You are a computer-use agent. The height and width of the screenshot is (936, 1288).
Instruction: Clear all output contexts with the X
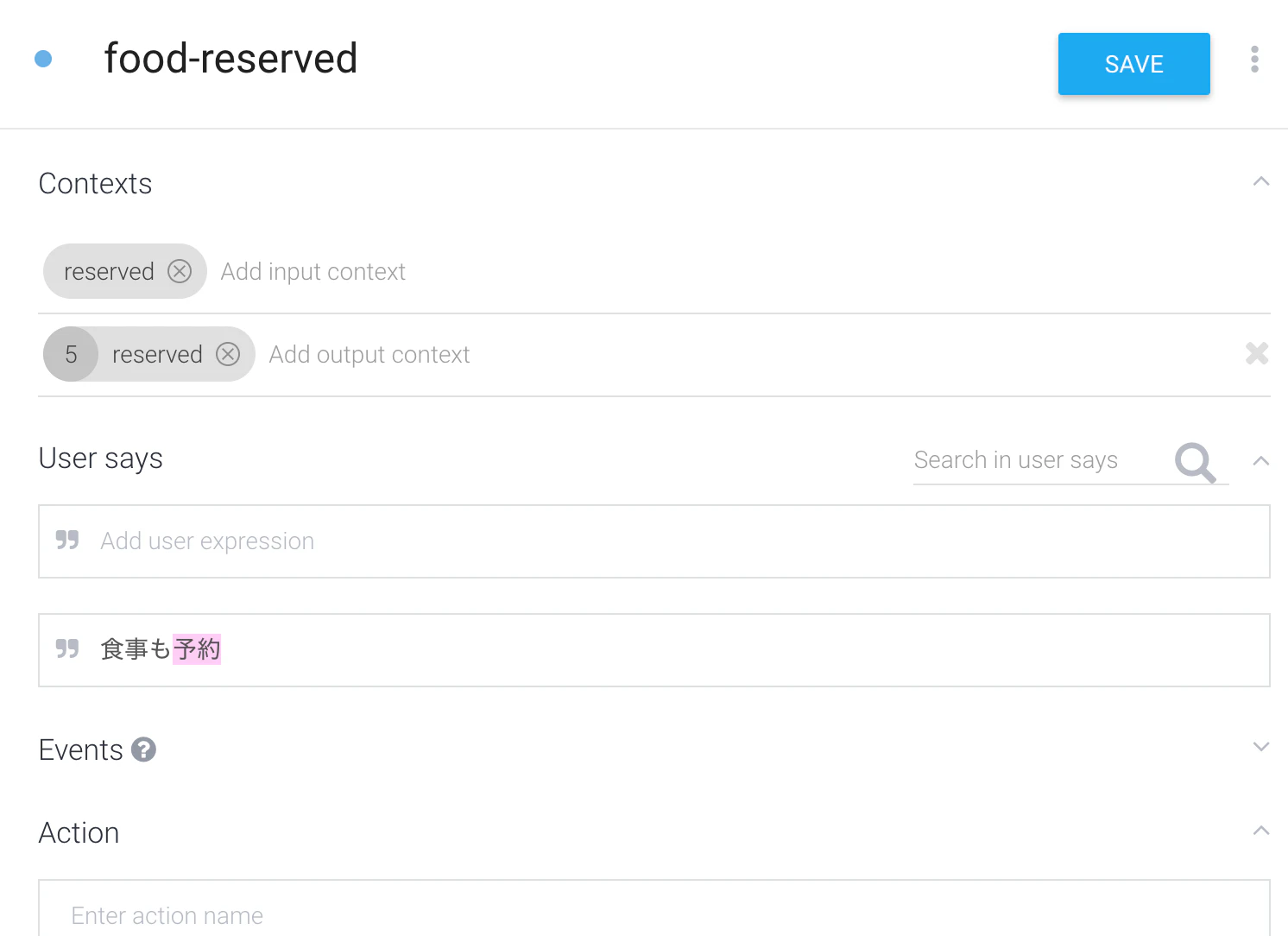(1257, 353)
